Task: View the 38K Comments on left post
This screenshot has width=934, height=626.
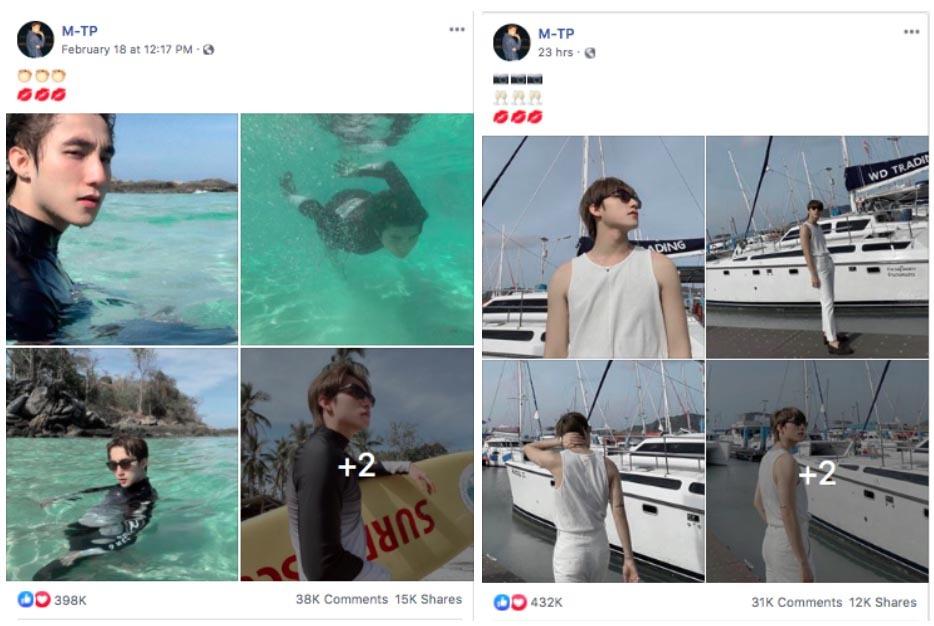Action: pos(341,600)
